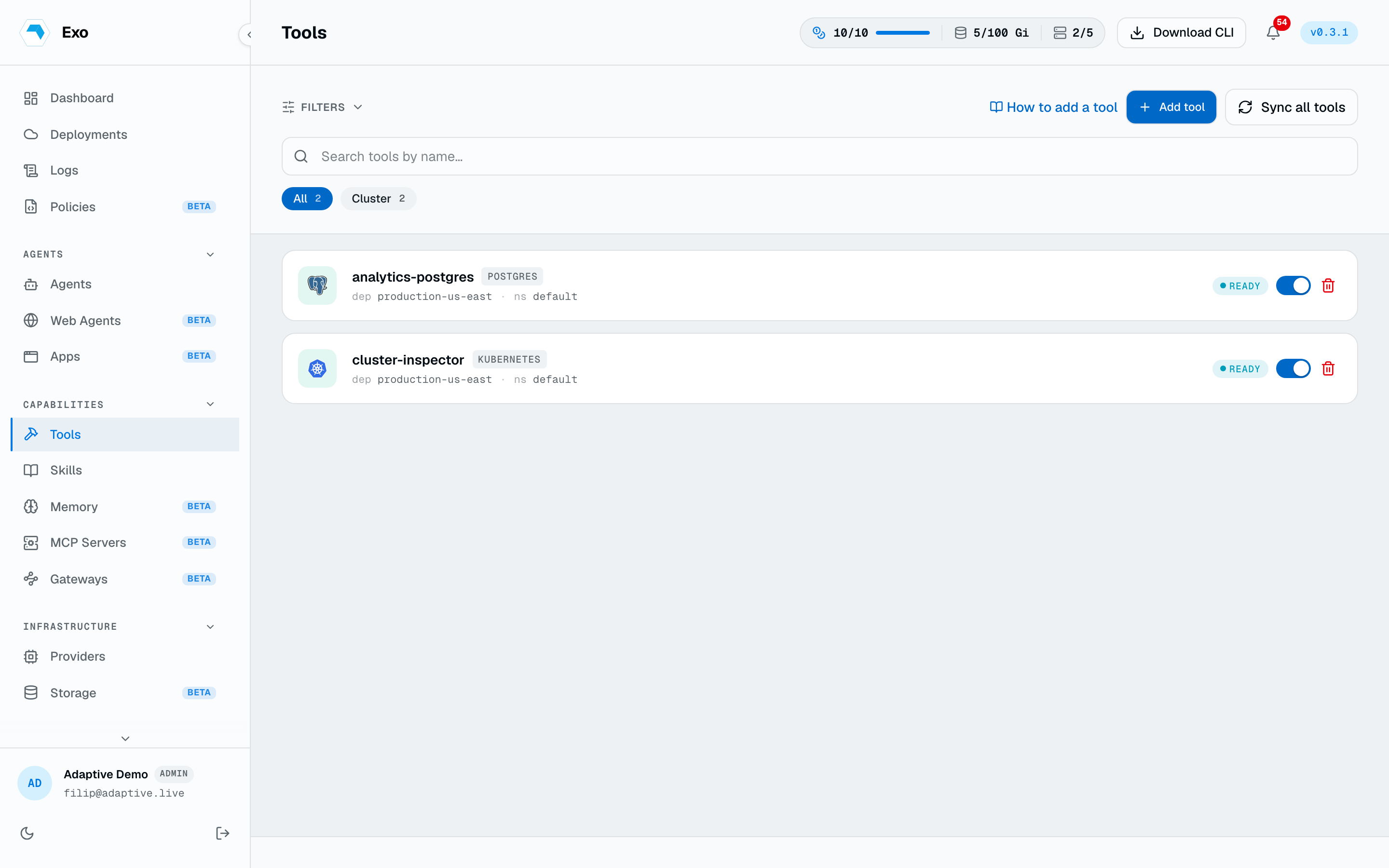Click the cluster-inspector Kubernetes icon
The width and height of the screenshot is (1389, 868).
317,368
